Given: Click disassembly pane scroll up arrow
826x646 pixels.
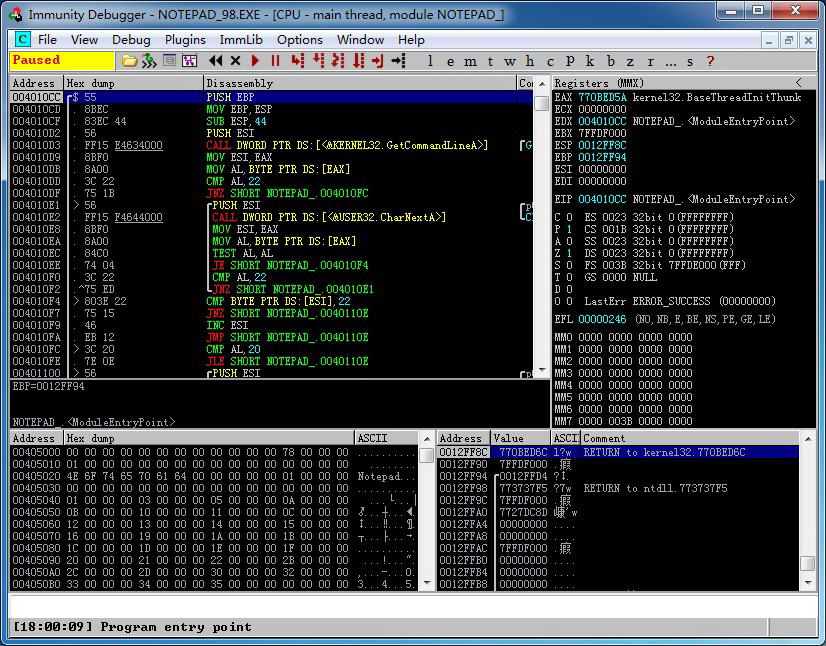Looking at the screenshot, I should [542, 83].
